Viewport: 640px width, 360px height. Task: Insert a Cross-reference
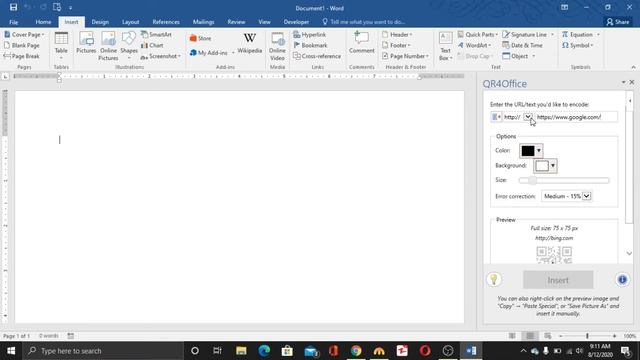click(x=317, y=56)
